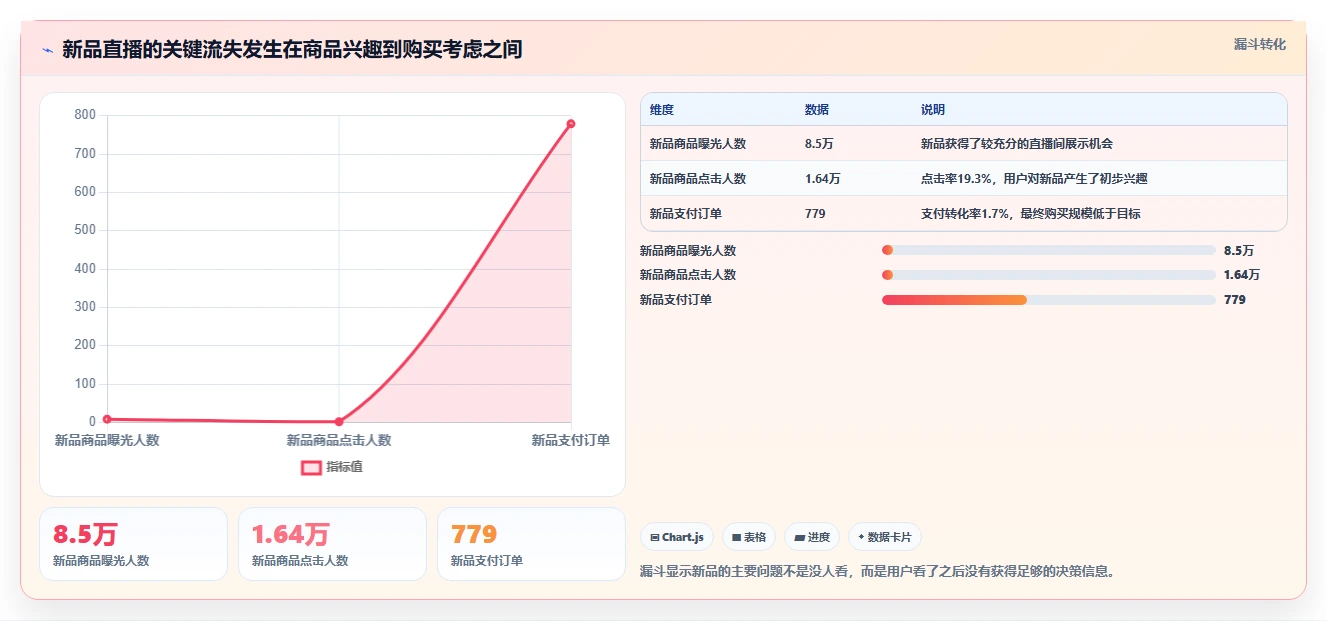Click the 新品商品点击人数 table row label
The height and width of the screenshot is (621, 1327).
pos(698,179)
